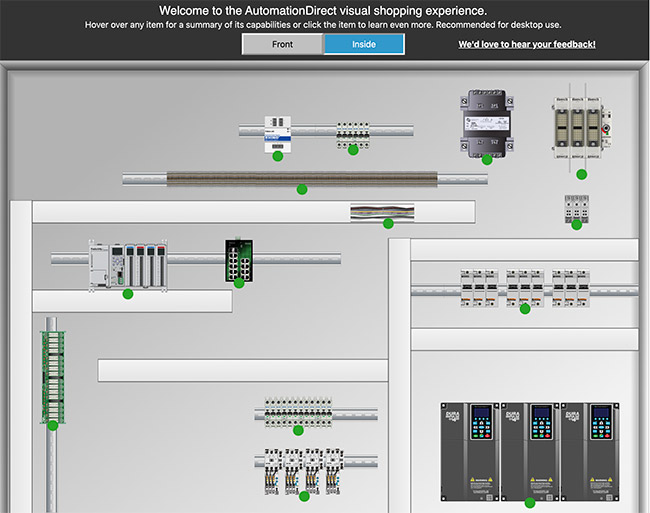Image resolution: width=650 pixels, height=513 pixels.
Task: Click the multicolor wire bundle in the duct
Action: point(382,212)
